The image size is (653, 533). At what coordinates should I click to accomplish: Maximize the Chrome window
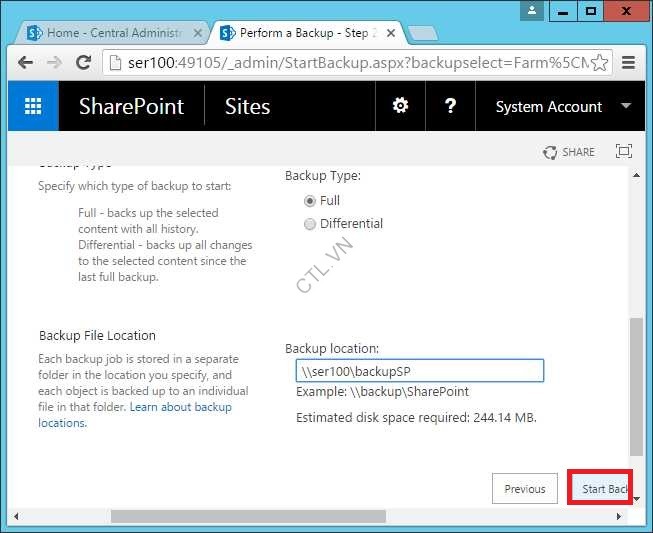[x=591, y=11]
